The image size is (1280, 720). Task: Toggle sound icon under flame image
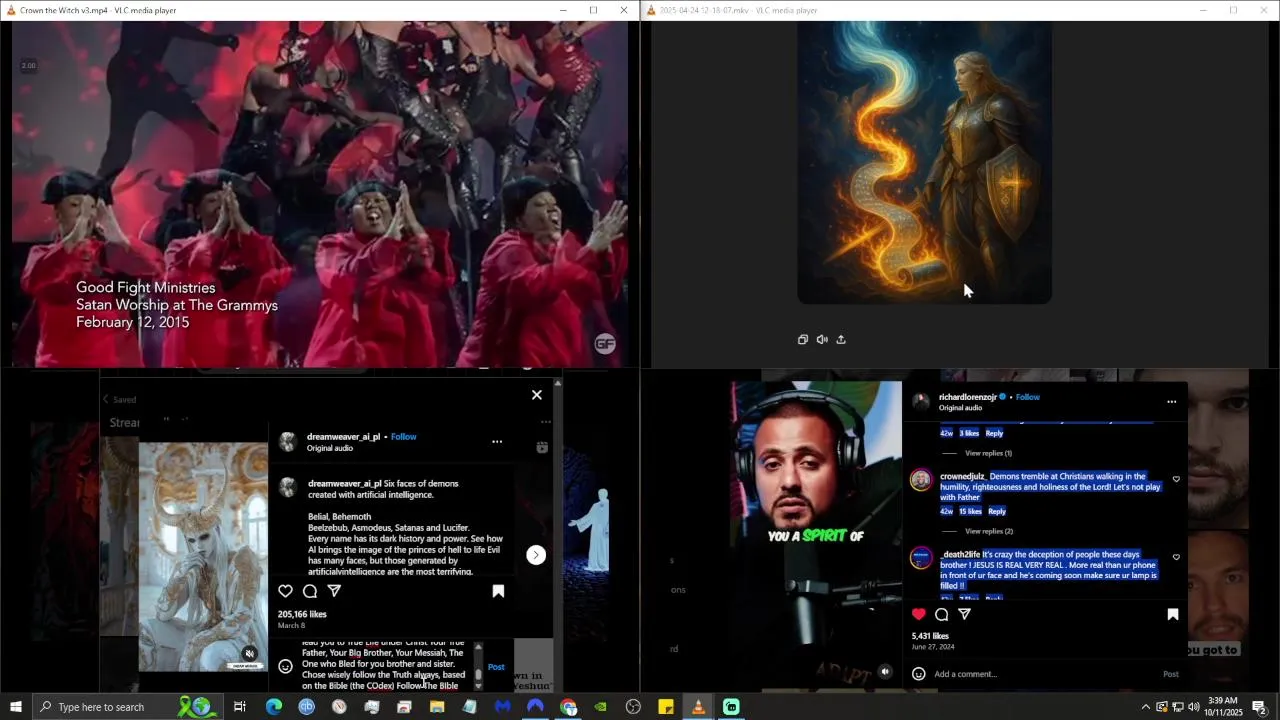click(822, 340)
